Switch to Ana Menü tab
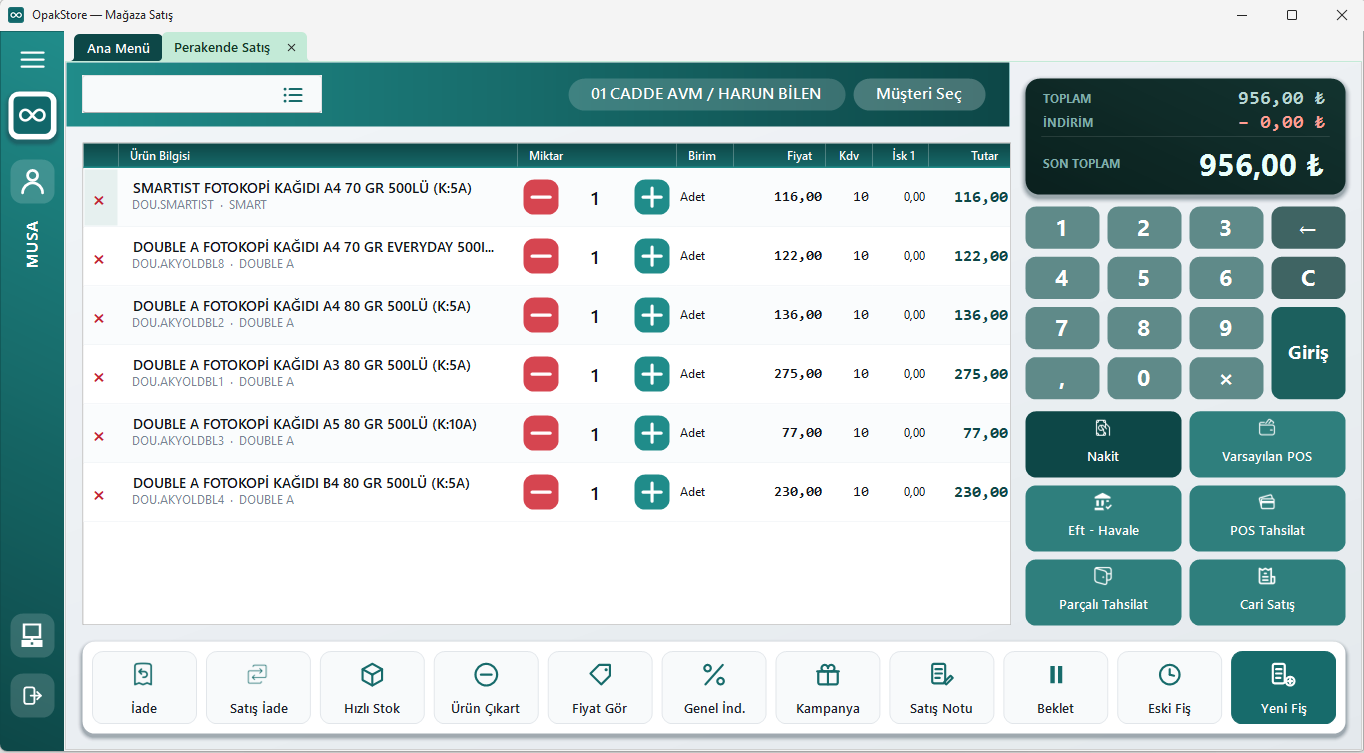Viewport: 1364px width, 753px height. click(x=118, y=48)
